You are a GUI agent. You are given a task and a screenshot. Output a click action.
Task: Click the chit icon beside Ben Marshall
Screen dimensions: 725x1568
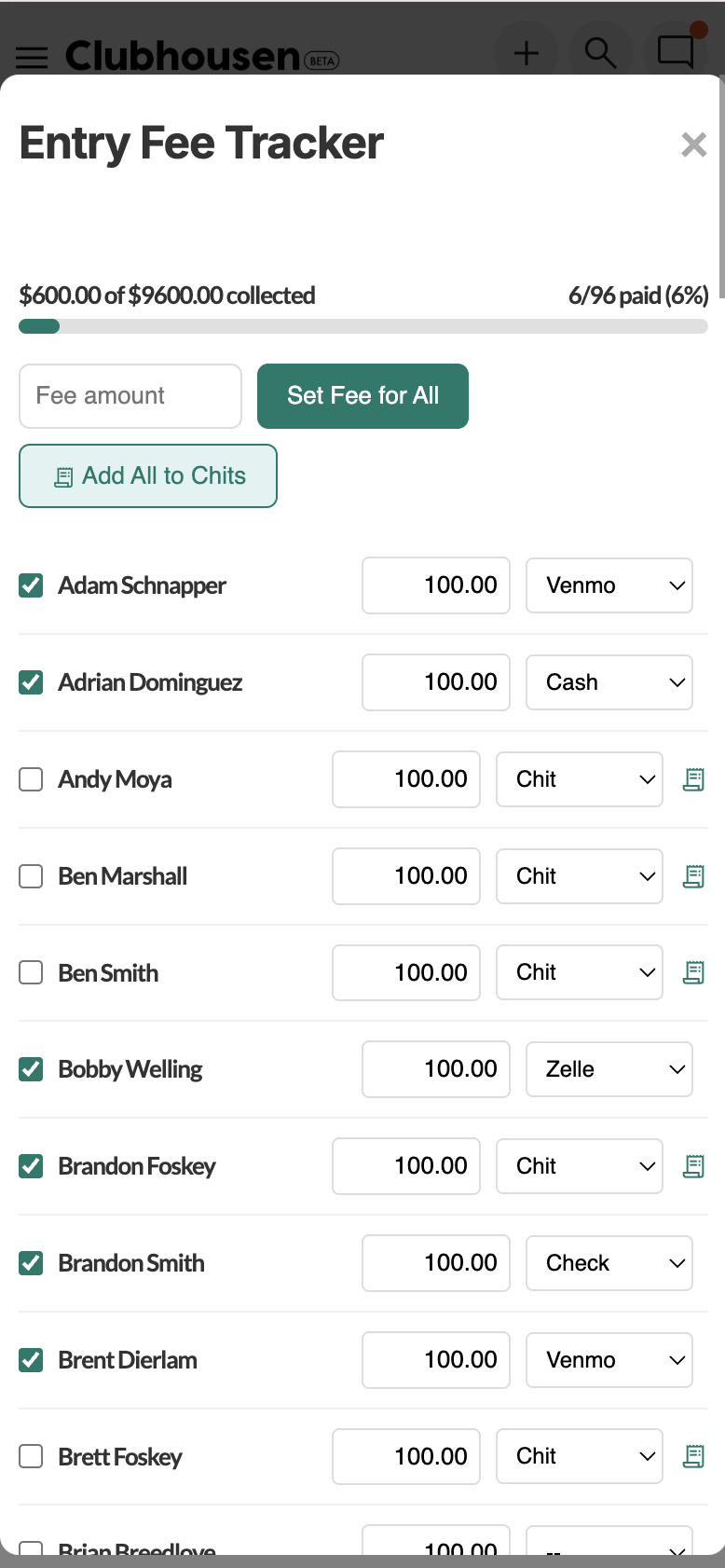tap(693, 876)
